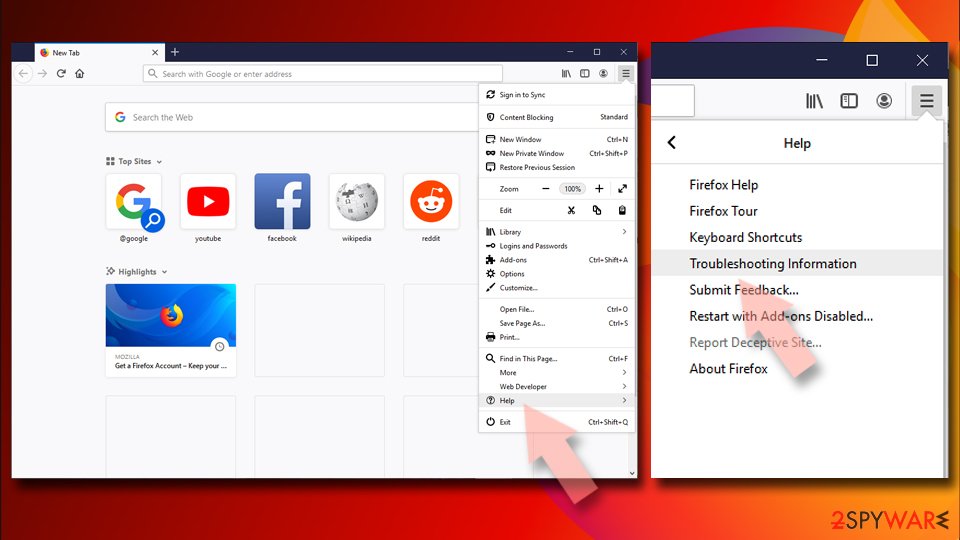
Task: Expand Library submenu in menu
Action: tap(557, 231)
